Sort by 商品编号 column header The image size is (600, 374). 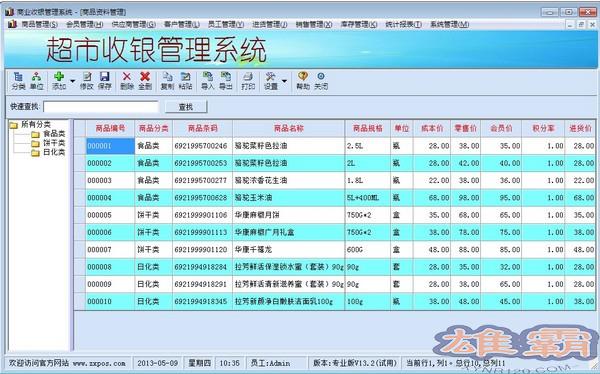[x=110, y=129]
